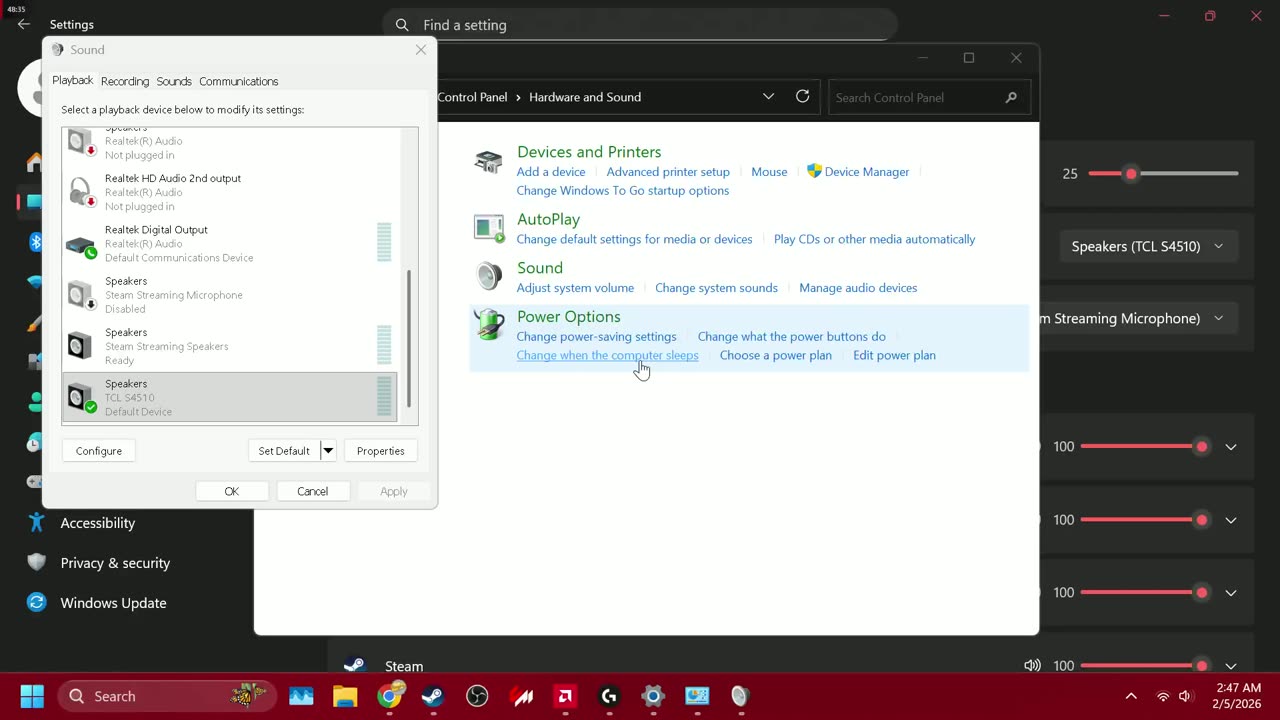Image resolution: width=1280 pixels, height=720 pixels.
Task: Select the Steam Streaming Speakers device
Action: pos(230,346)
